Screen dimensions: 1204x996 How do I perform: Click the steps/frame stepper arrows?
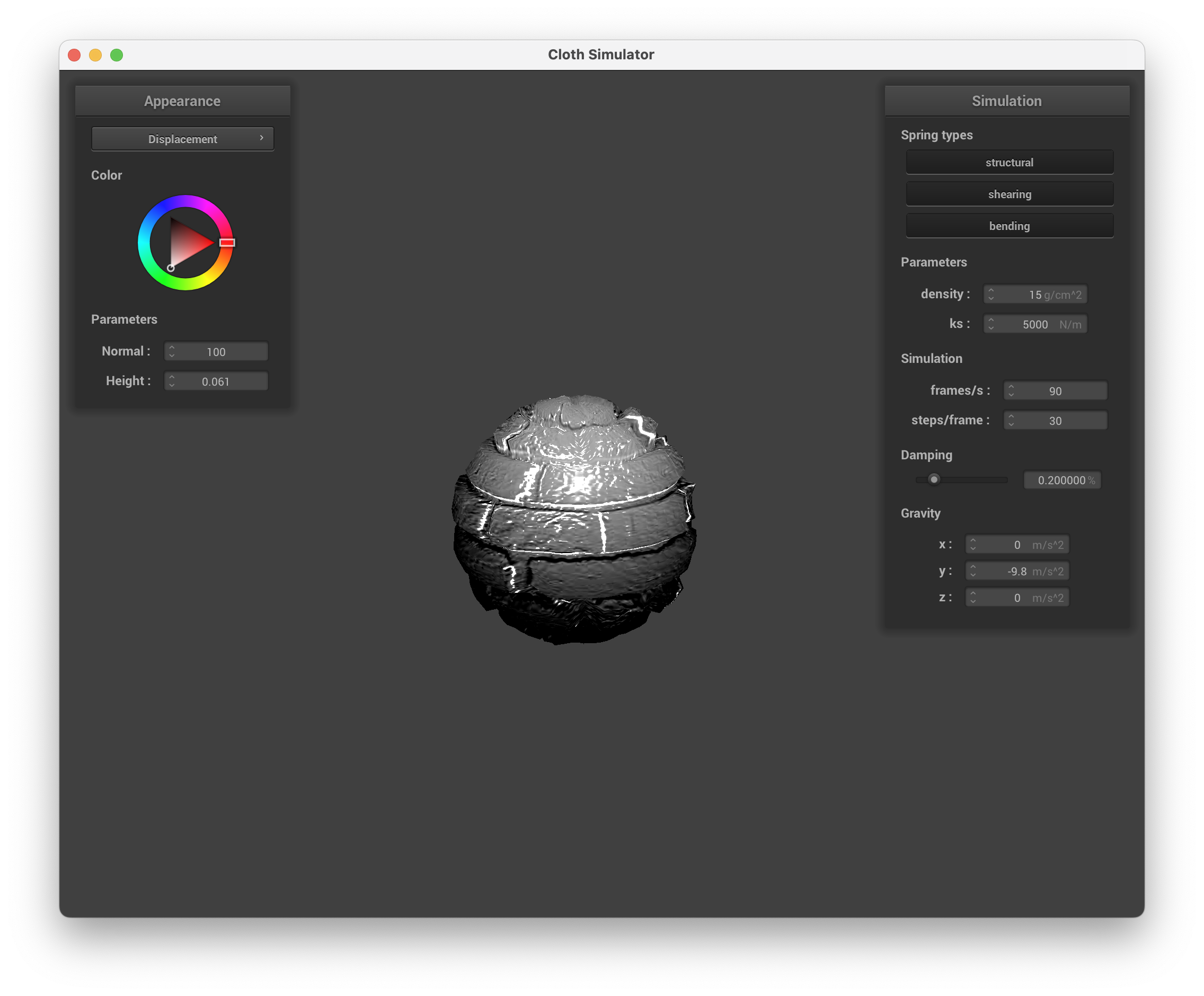(x=1011, y=421)
